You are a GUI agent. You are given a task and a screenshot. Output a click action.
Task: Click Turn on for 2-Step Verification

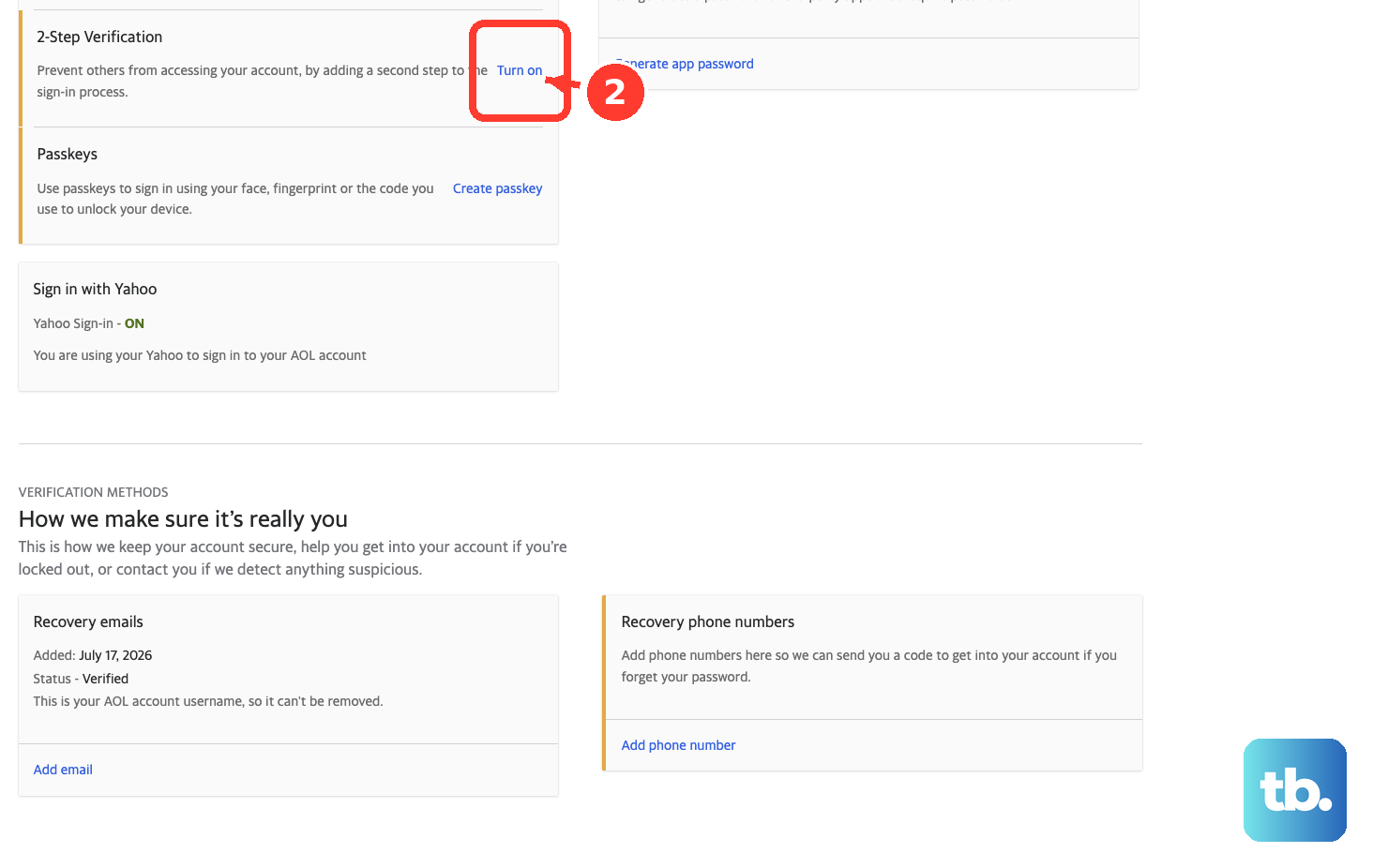point(520,70)
